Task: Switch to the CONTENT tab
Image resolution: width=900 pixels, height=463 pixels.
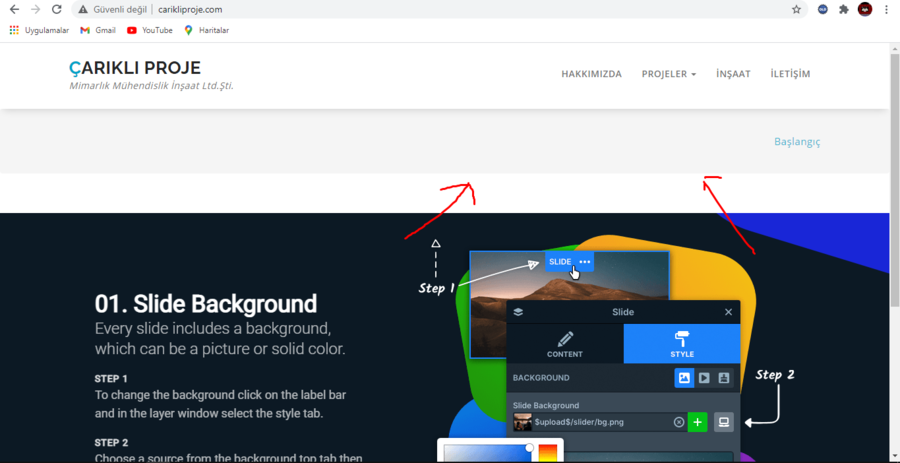Action: point(565,344)
